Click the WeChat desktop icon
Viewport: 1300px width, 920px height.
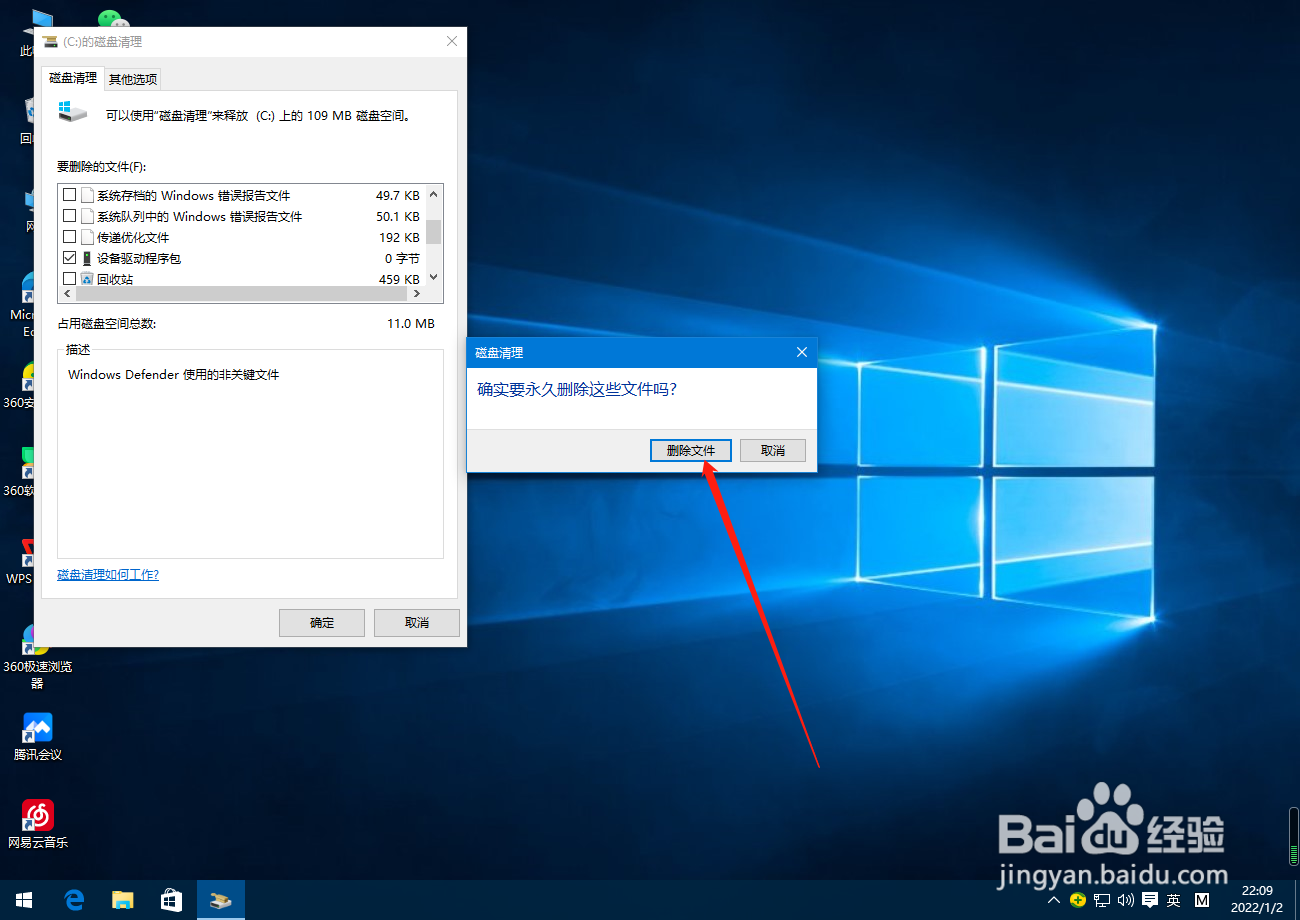pos(113,21)
